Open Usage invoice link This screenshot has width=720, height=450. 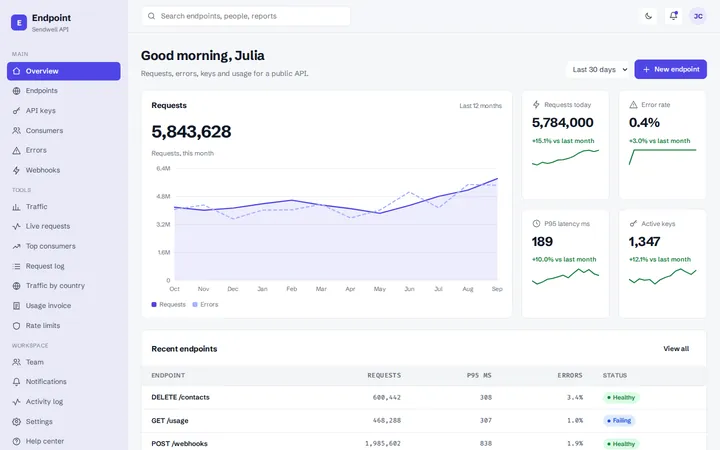(64, 306)
